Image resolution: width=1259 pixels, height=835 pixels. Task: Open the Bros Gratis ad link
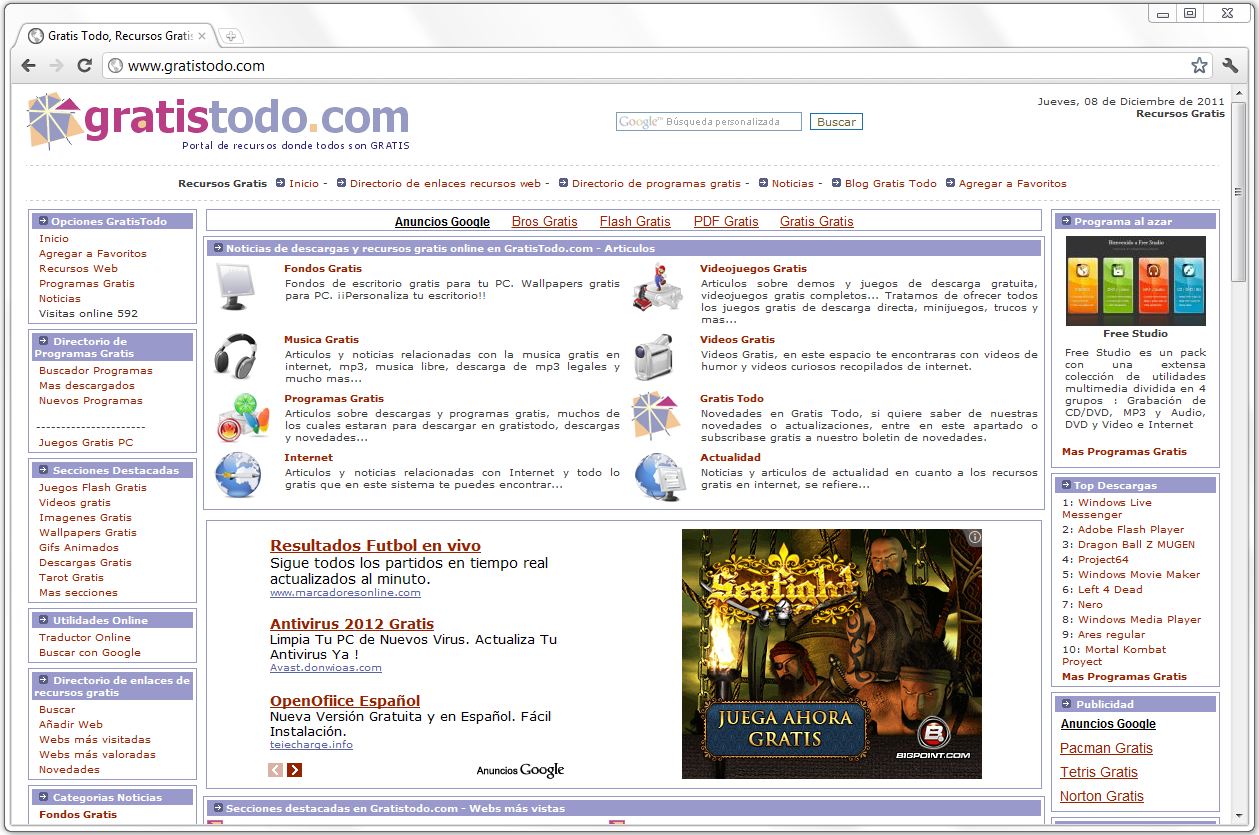click(545, 222)
